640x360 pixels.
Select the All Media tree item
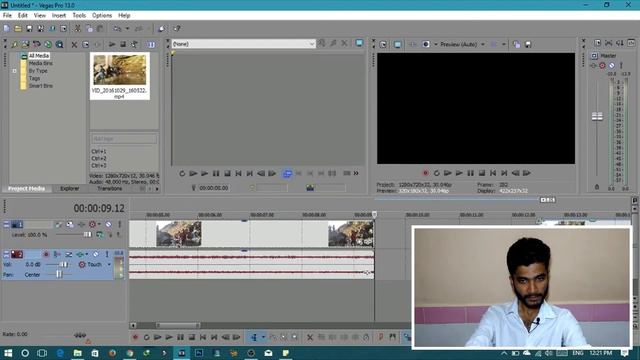coord(39,56)
